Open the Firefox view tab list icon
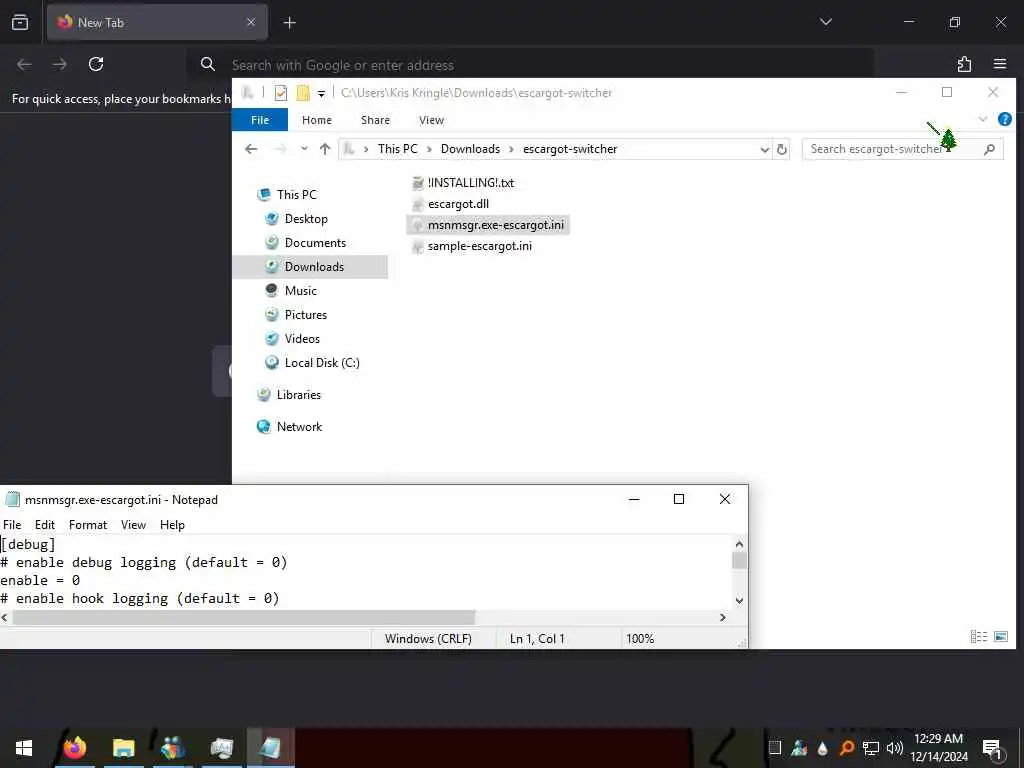Image resolution: width=1024 pixels, height=768 pixels. pyautogui.click(x=20, y=22)
